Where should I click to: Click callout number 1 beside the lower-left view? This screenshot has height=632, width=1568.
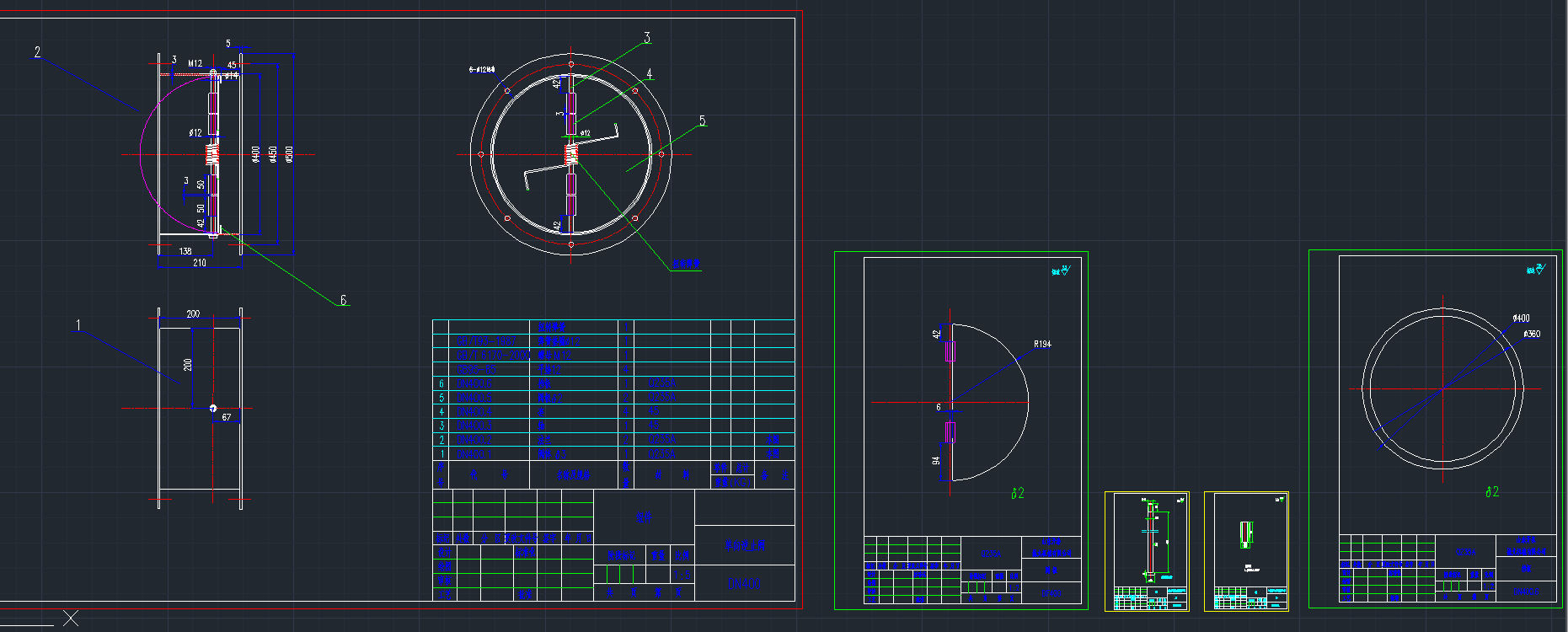78,325
